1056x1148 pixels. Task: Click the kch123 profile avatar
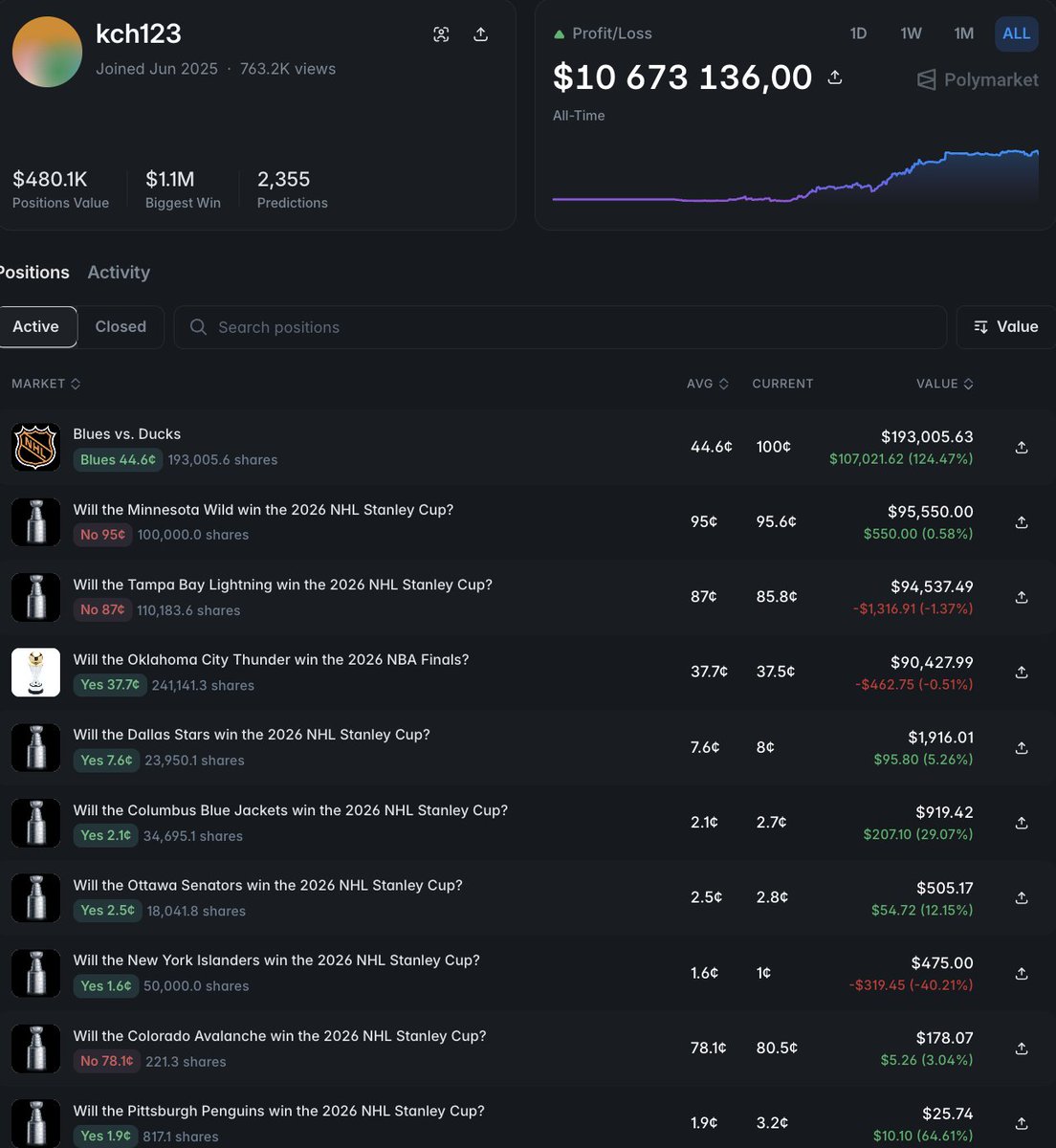[x=47, y=52]
